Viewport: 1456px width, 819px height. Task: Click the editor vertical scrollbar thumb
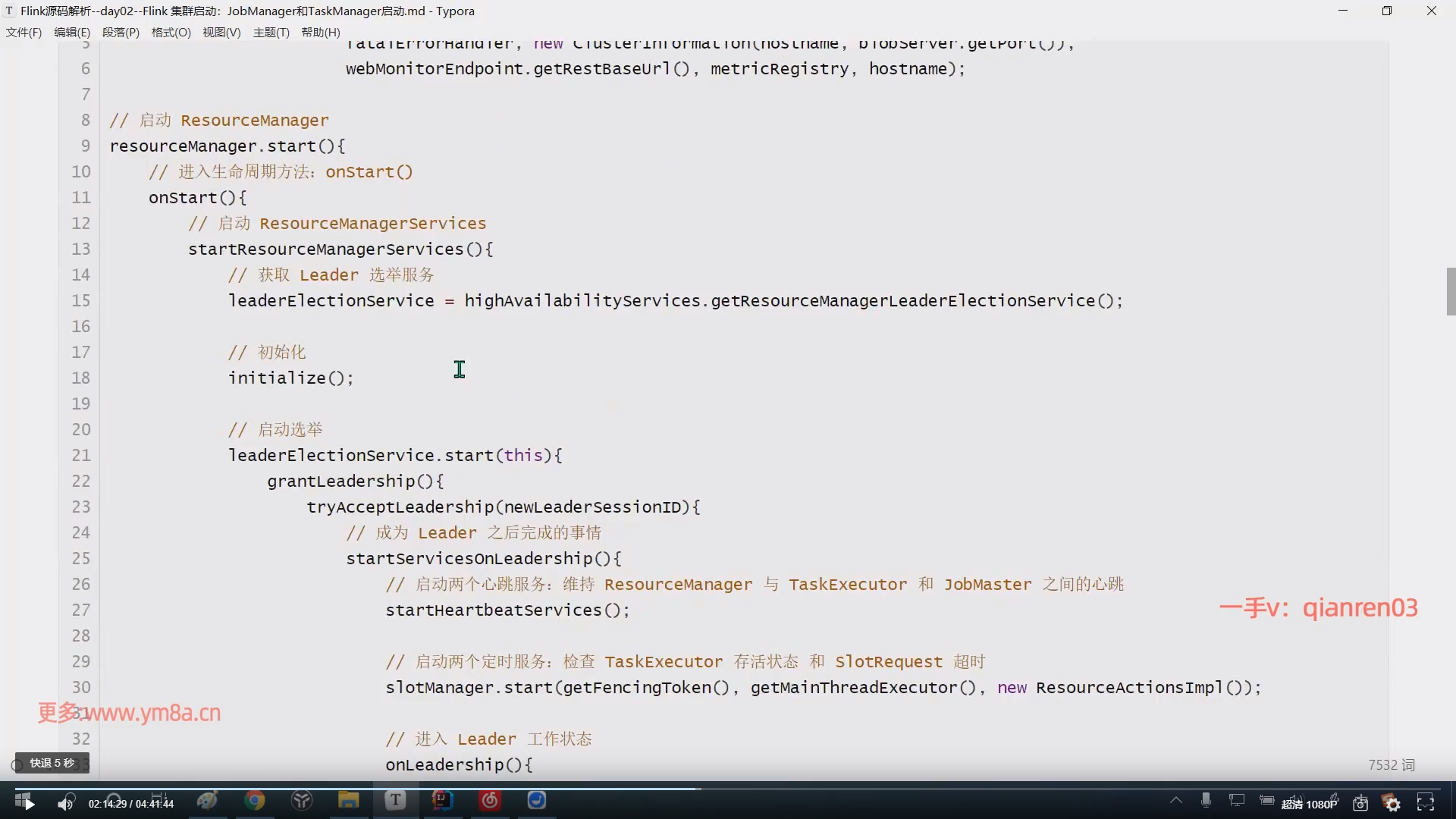point(1451,291)
